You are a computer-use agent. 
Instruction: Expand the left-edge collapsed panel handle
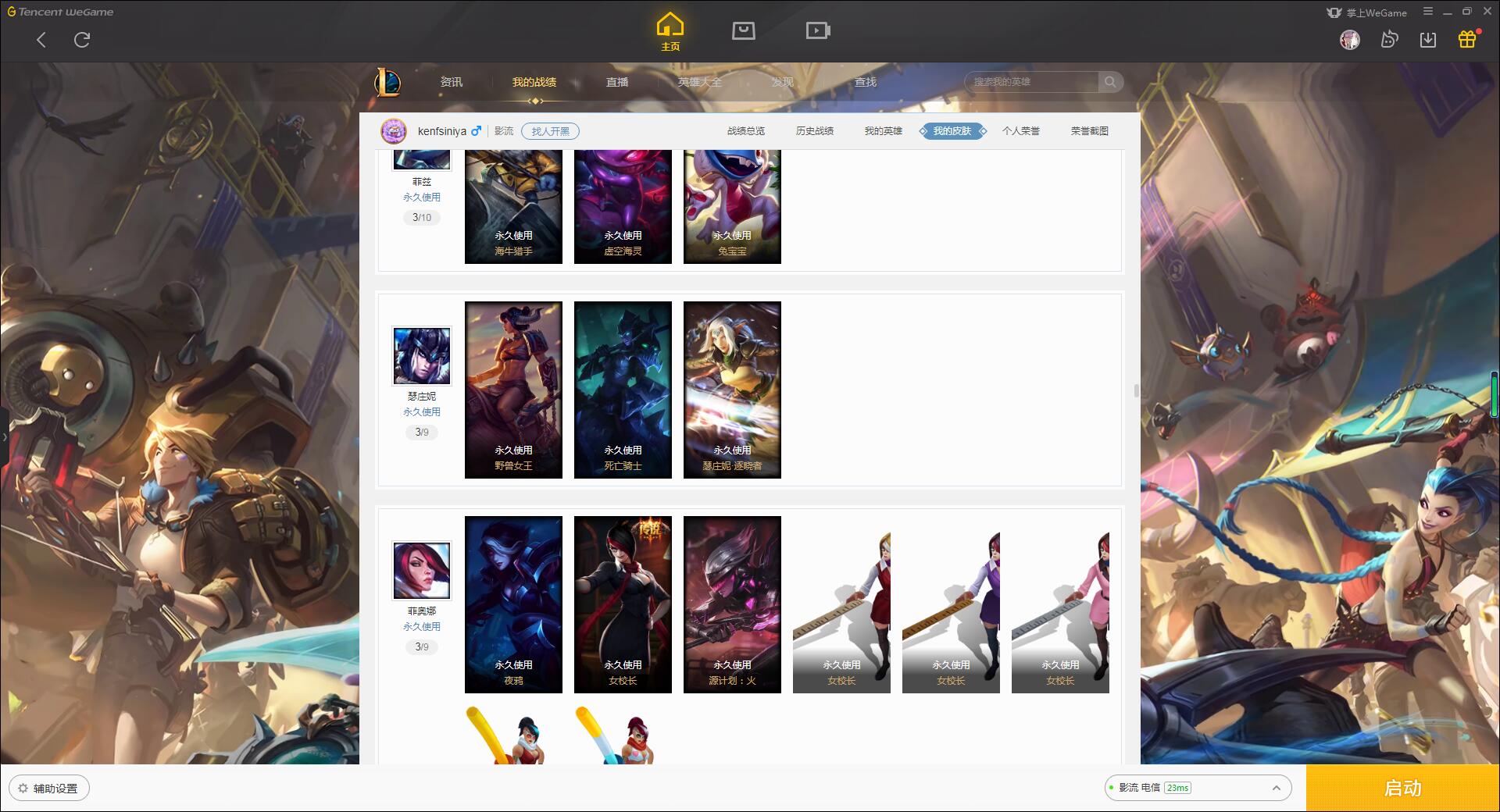tap(4, 437)
